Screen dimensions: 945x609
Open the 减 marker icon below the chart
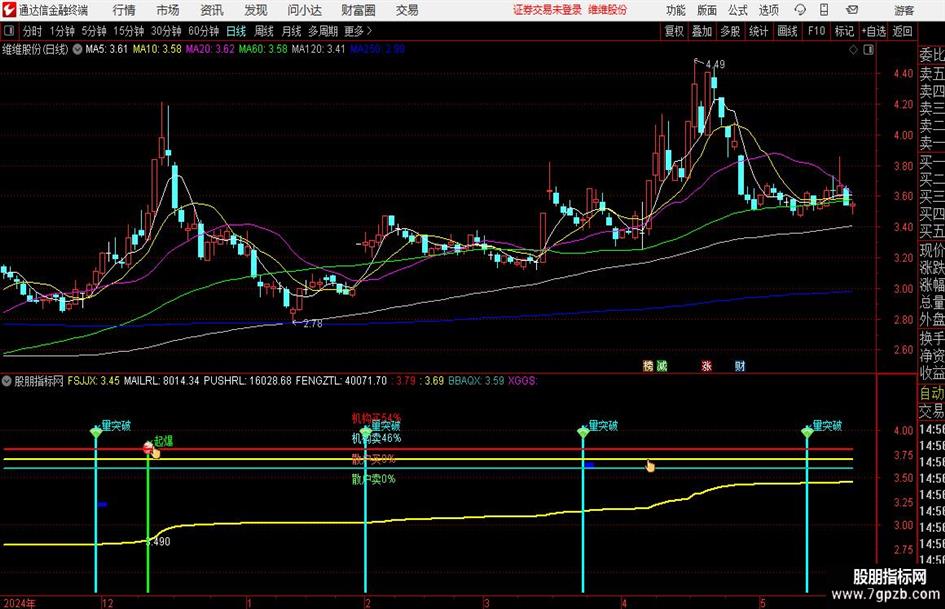click(x=662, y=365)
